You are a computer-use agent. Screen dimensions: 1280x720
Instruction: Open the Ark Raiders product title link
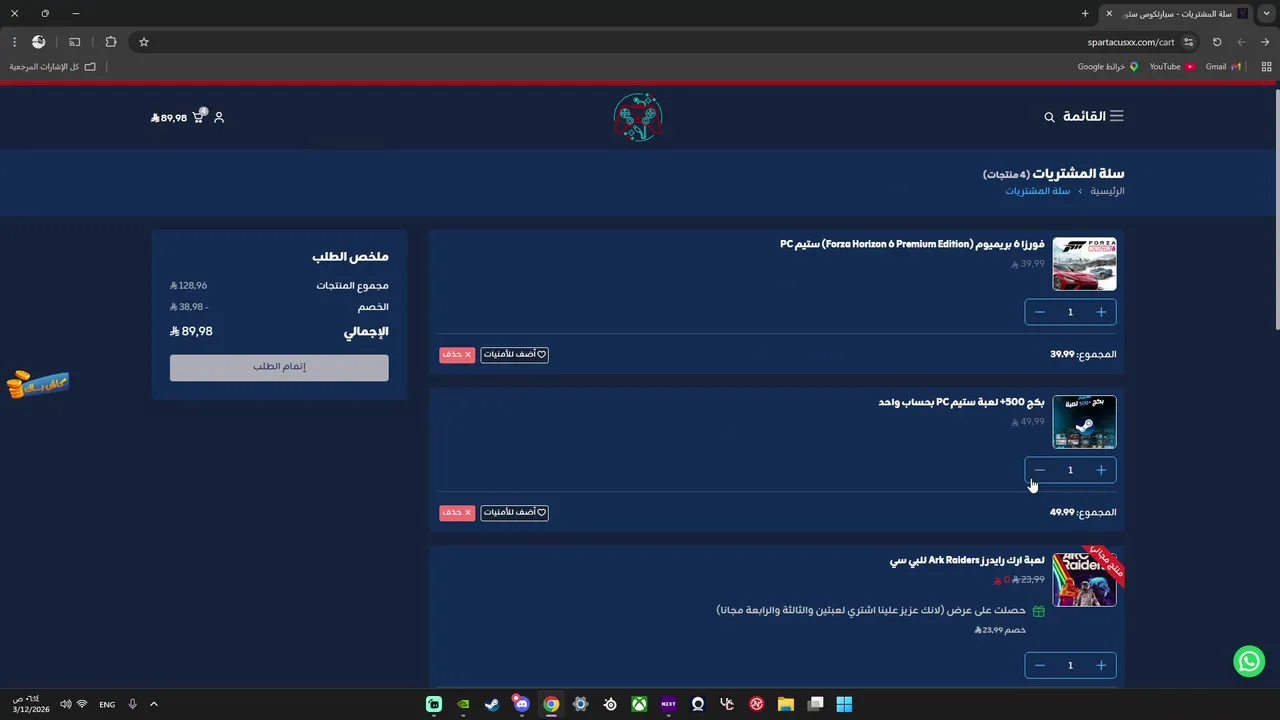click(967, 560)
